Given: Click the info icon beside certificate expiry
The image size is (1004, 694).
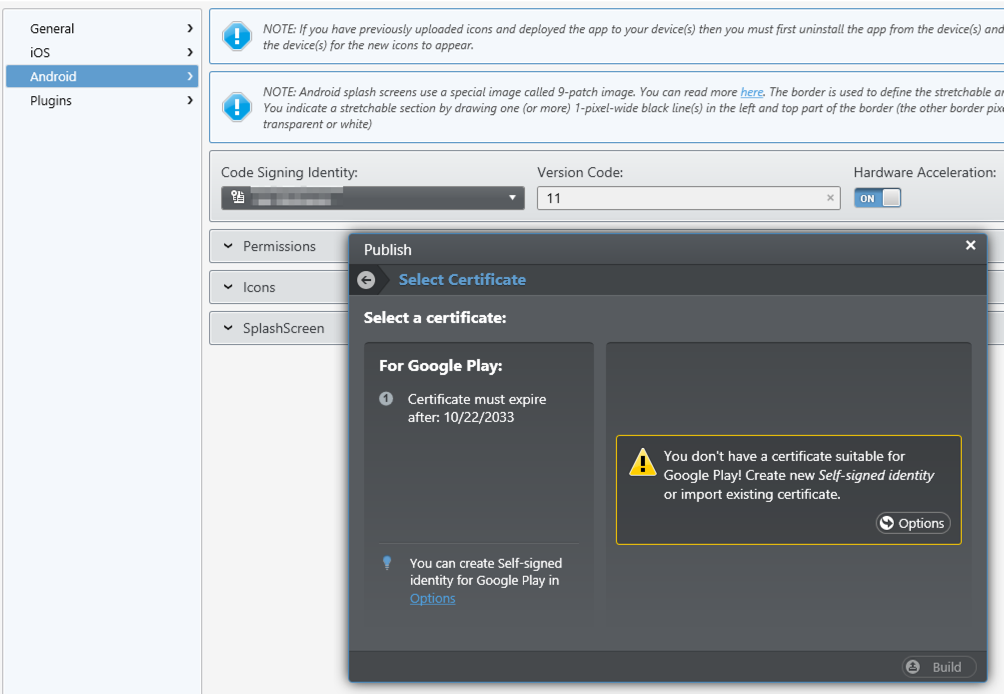Looking at the screenshot, I should click(x=386, y=399).
